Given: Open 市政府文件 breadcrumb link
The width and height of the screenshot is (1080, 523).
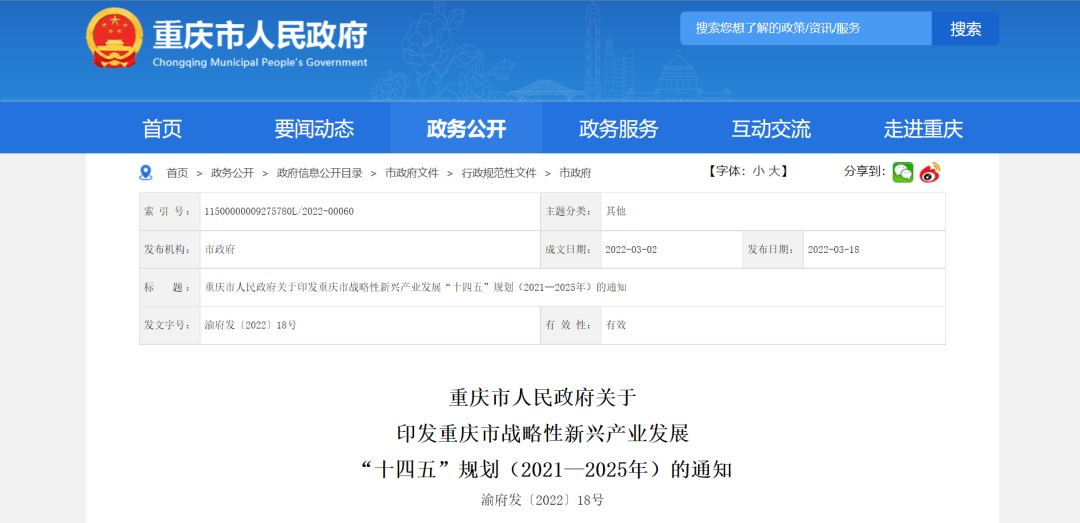Looking at the screenshot, I should tap(412, 173).
